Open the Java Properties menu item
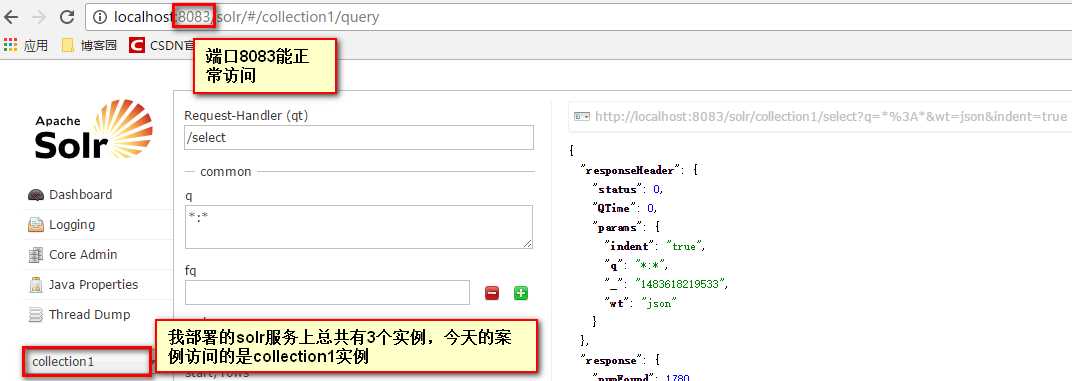This screenshot has width=1072, height=381. point(93,285)
